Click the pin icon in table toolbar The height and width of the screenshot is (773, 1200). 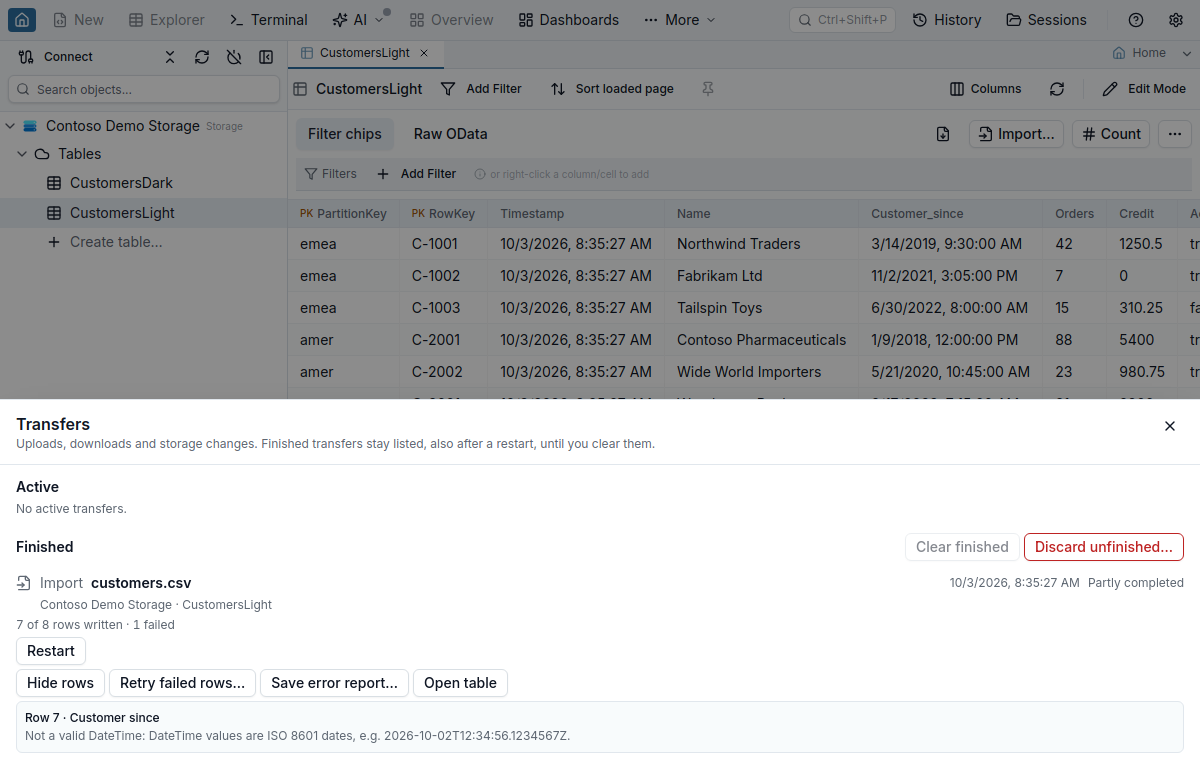point(708,89)
